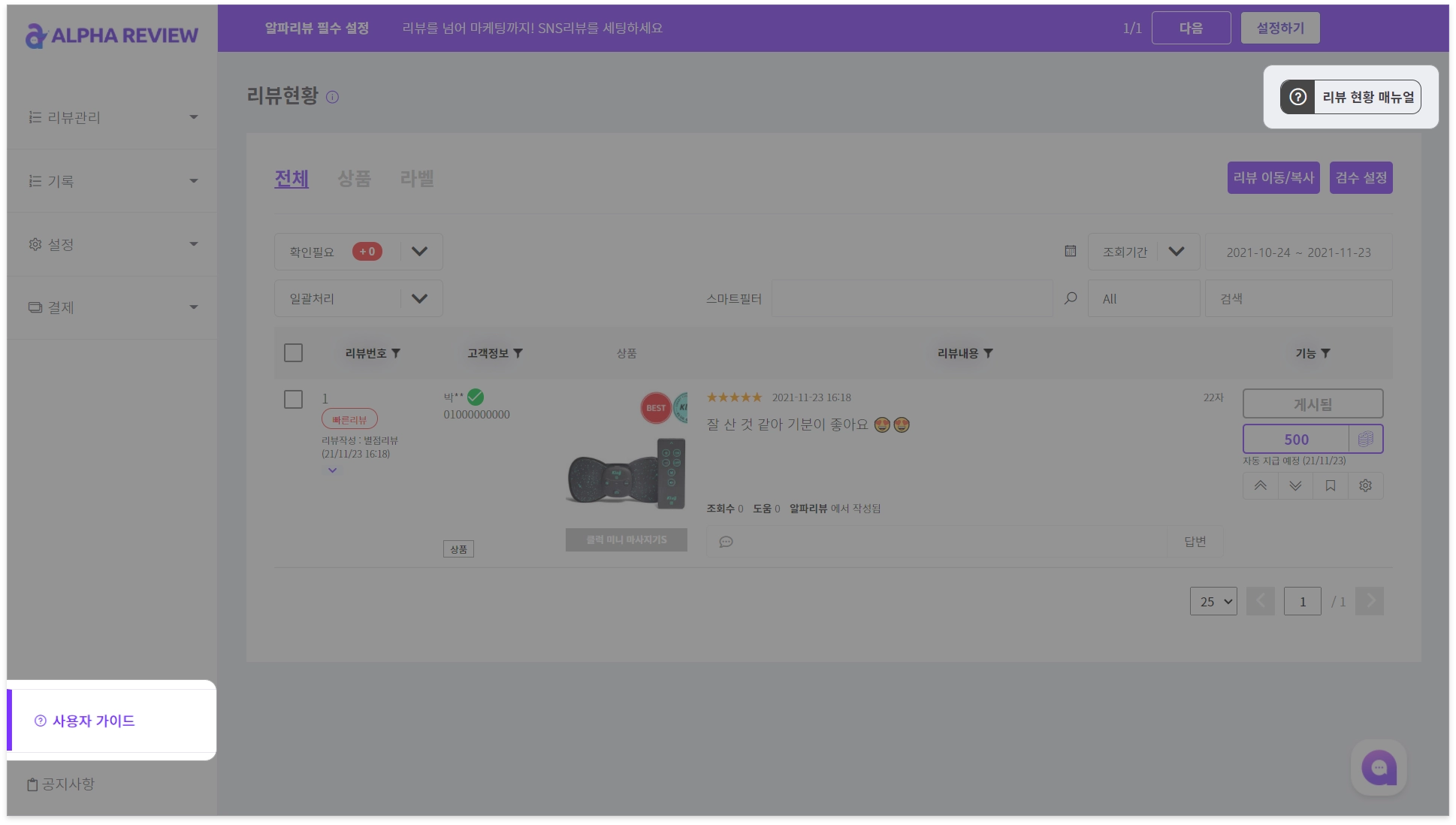Click the bookmark icon on the review
Image resolution: width=1456 pixels, height=825 pixels.
[1330, 486]
